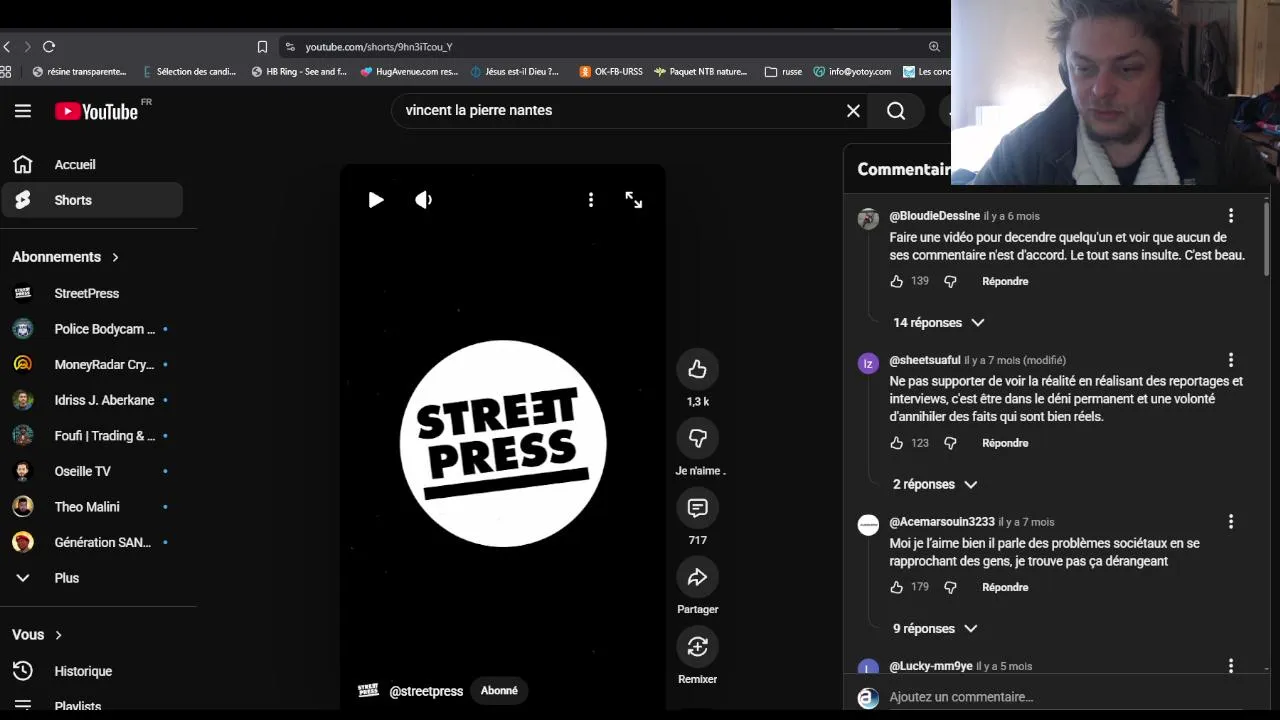Viewport: 1280px width, 720px height.
Task: Open @Acemarsouin3233 profile link
Action: [942, 522]
